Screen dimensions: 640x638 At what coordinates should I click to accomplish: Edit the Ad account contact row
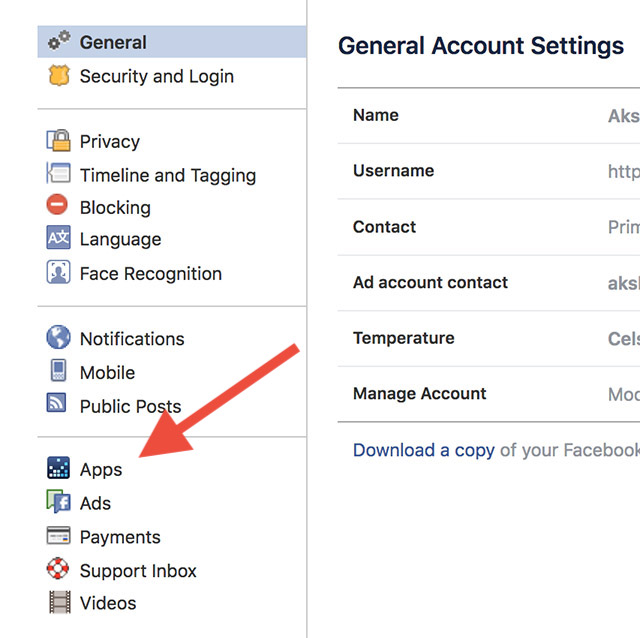coord(489,282)
